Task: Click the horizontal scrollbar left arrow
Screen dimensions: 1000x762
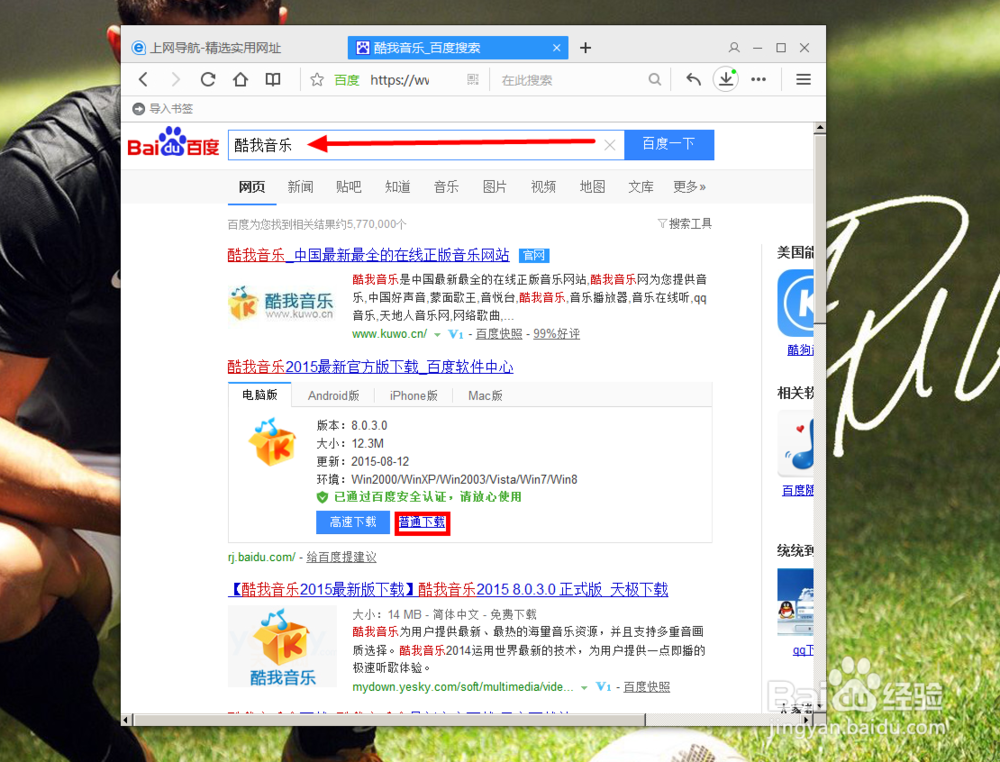Action: (126, 720)
